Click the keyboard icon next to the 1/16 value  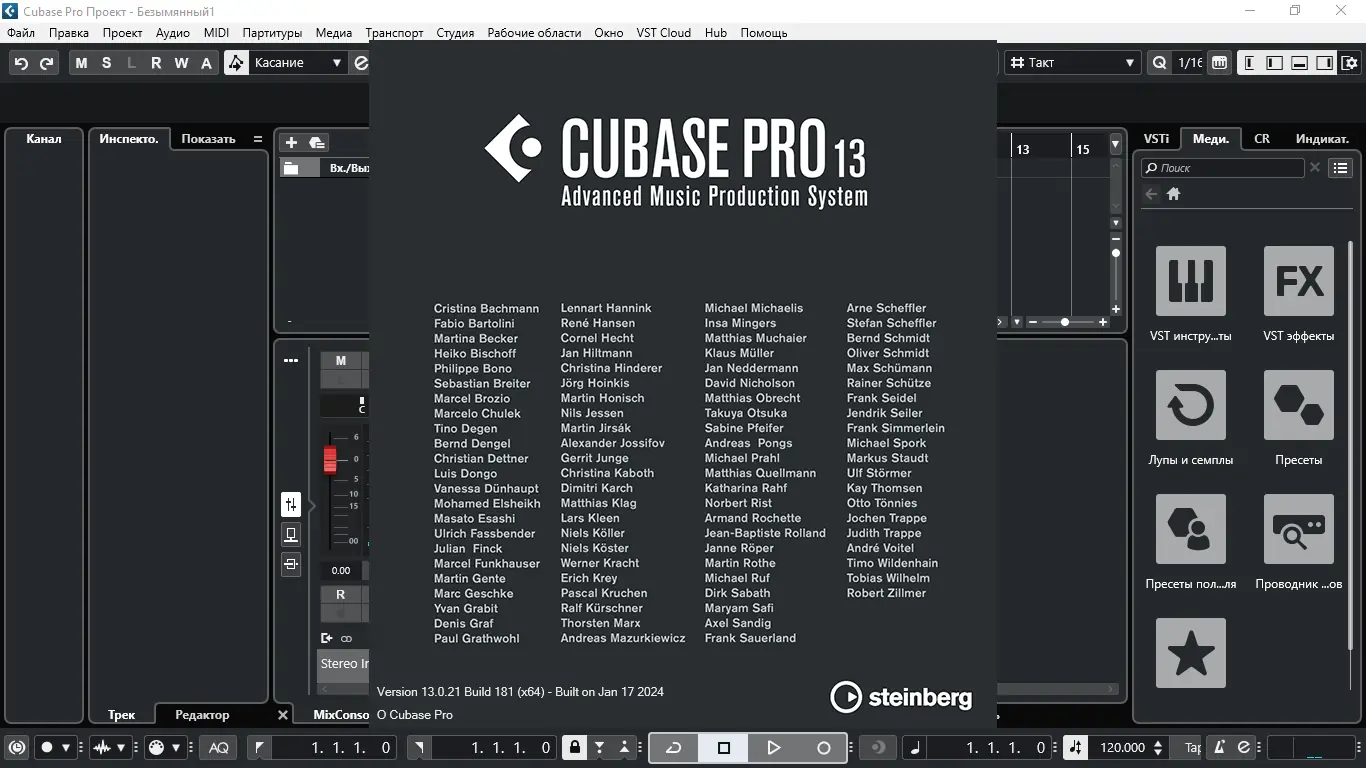point(1219,63)
